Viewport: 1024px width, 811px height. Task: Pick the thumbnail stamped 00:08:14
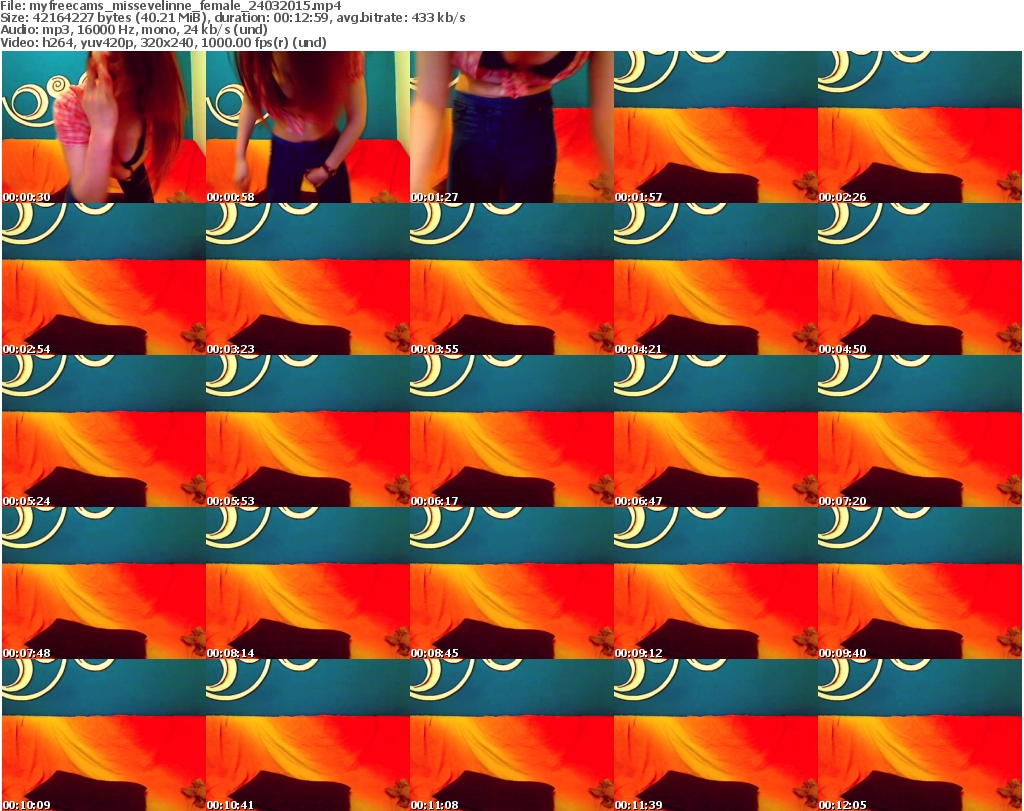(308, 583)
